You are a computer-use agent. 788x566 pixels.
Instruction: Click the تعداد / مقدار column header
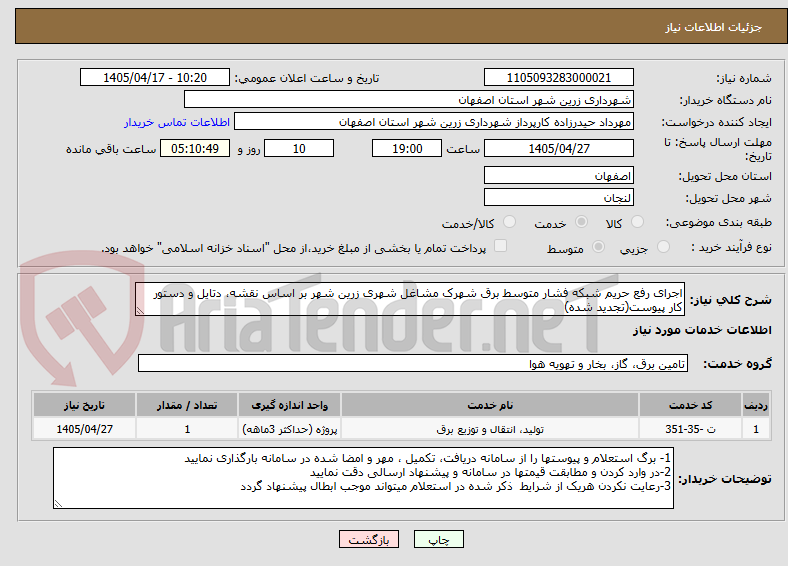point(187,405)
